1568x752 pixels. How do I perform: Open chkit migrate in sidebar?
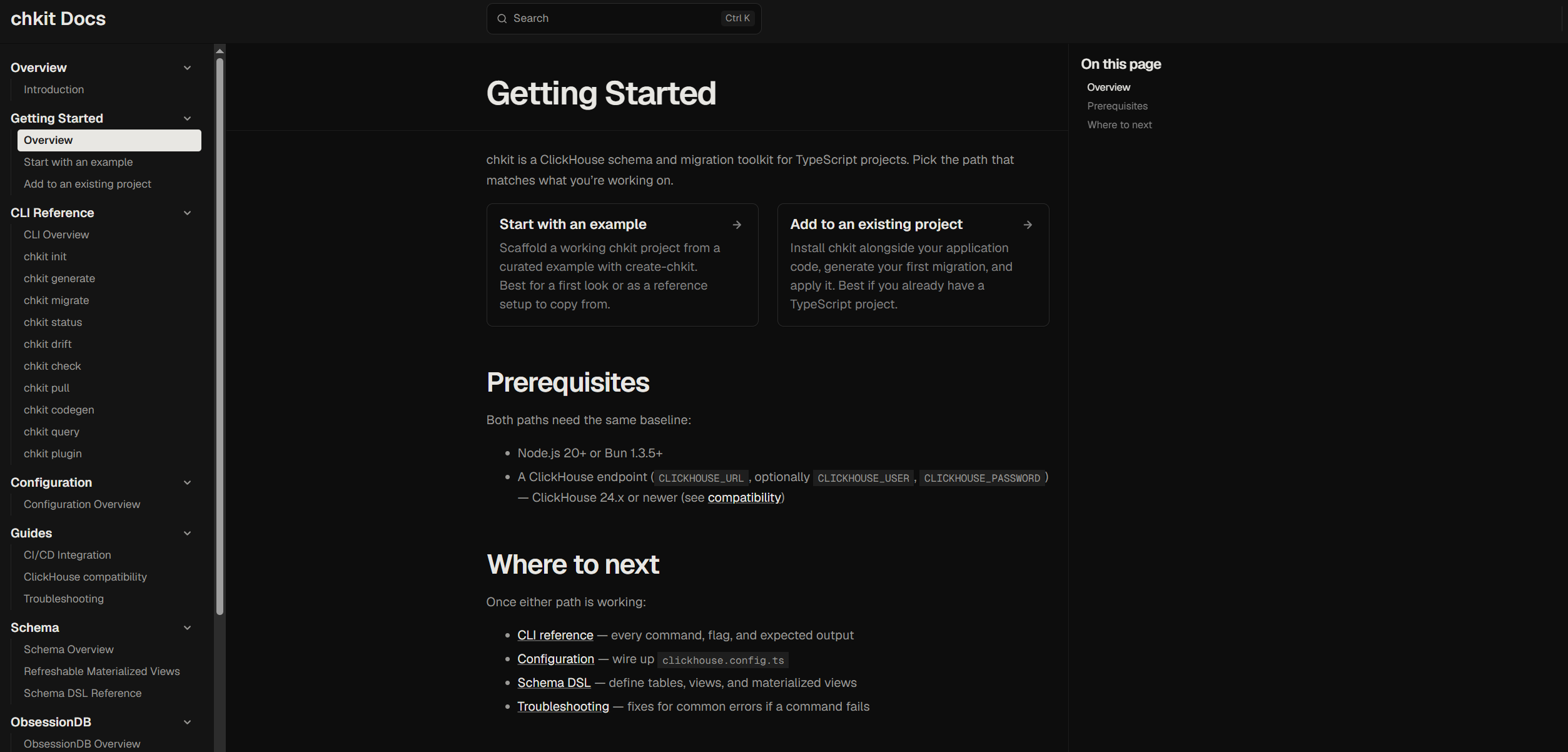(x=56, y=300)
